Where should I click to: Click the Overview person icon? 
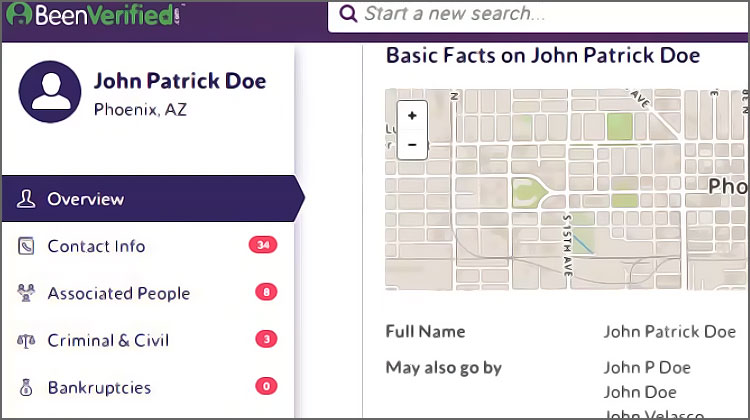pyautogui.click(x=26, y=199)
